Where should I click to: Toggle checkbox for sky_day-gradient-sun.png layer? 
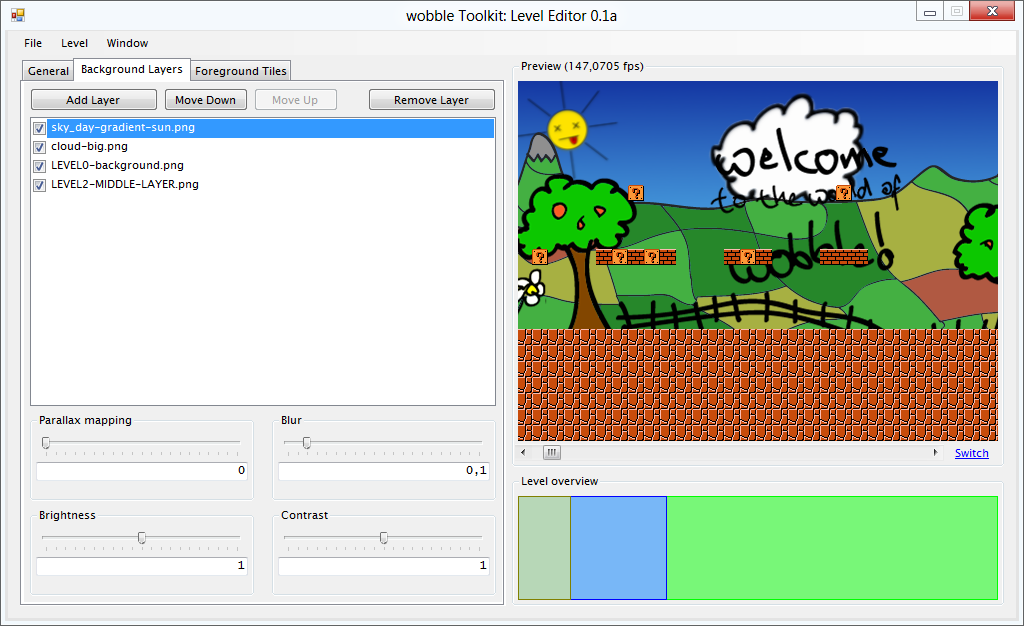pyautogui.click(x=39, y=128)
